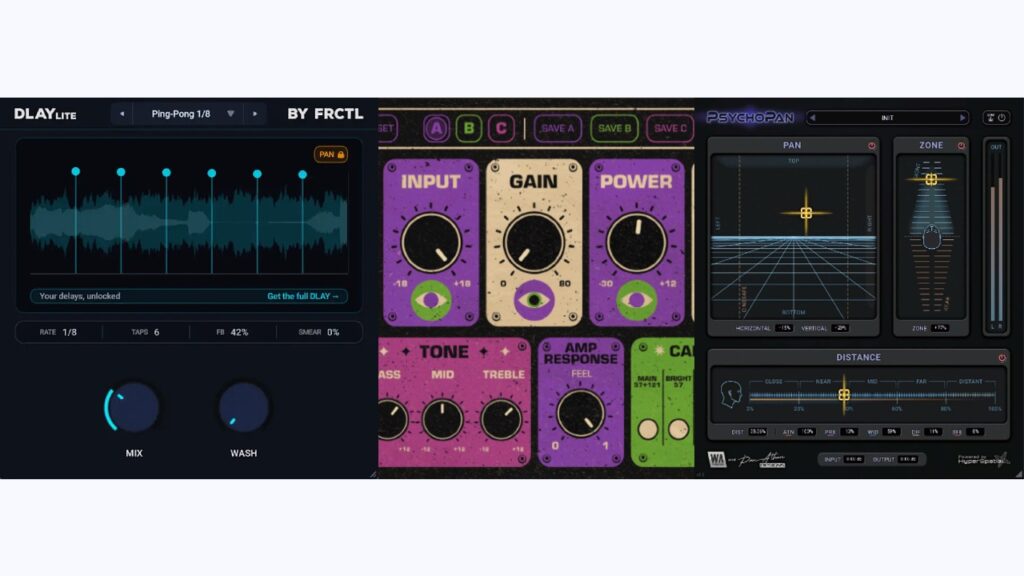This screenshot has width=1024, height=576.
Task: Open the Get the full DLAY link
Action: (x=303, y=296)
